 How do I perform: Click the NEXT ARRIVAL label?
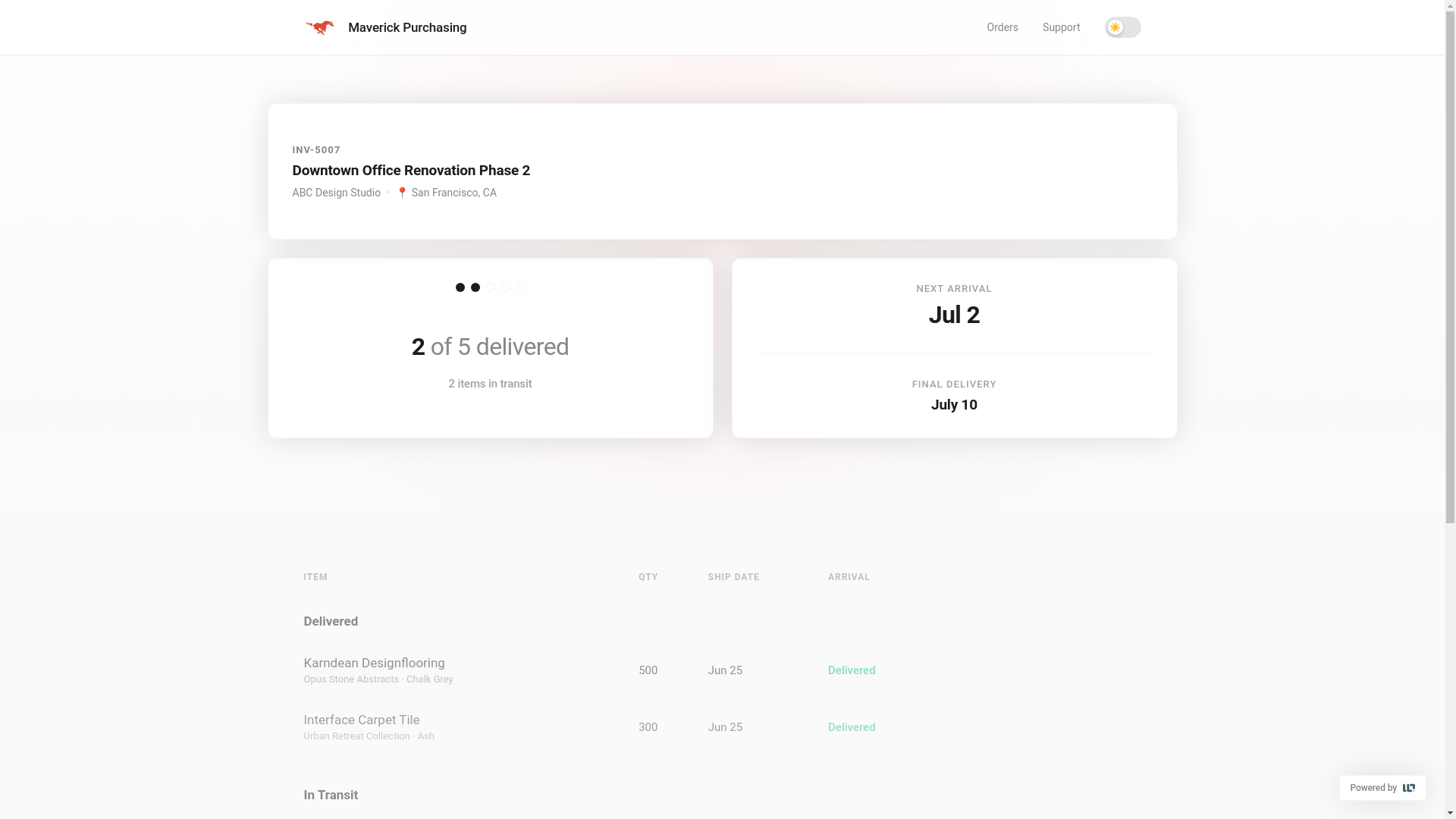[954, 289]
